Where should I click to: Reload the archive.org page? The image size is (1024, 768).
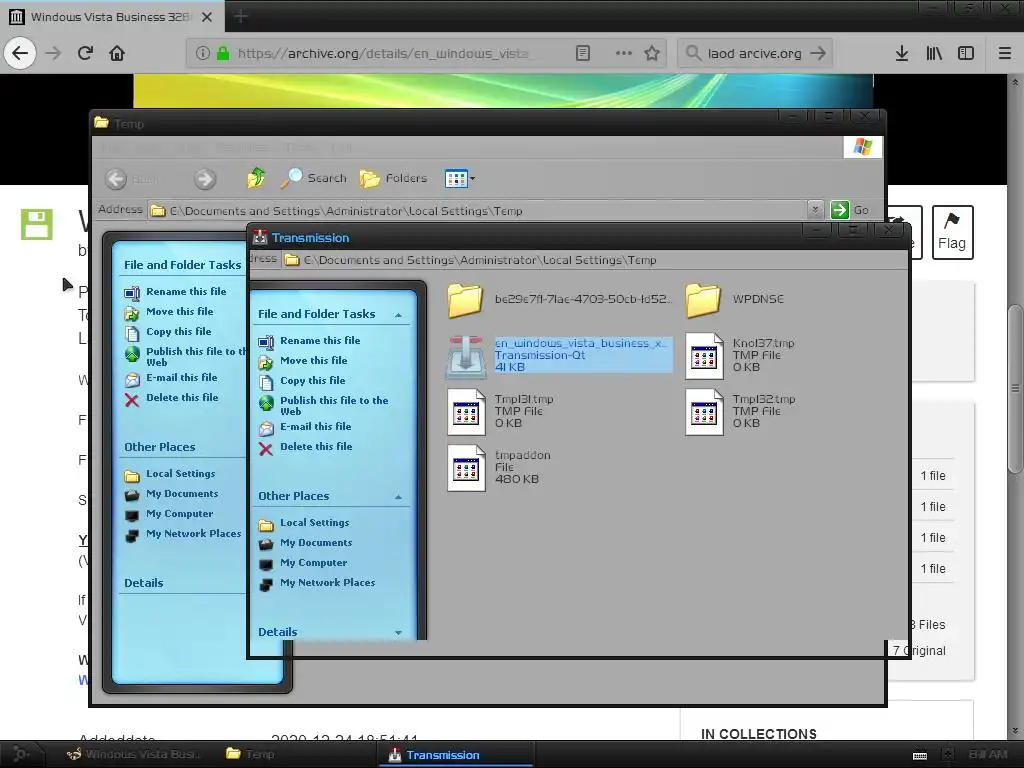coord(85,53)
